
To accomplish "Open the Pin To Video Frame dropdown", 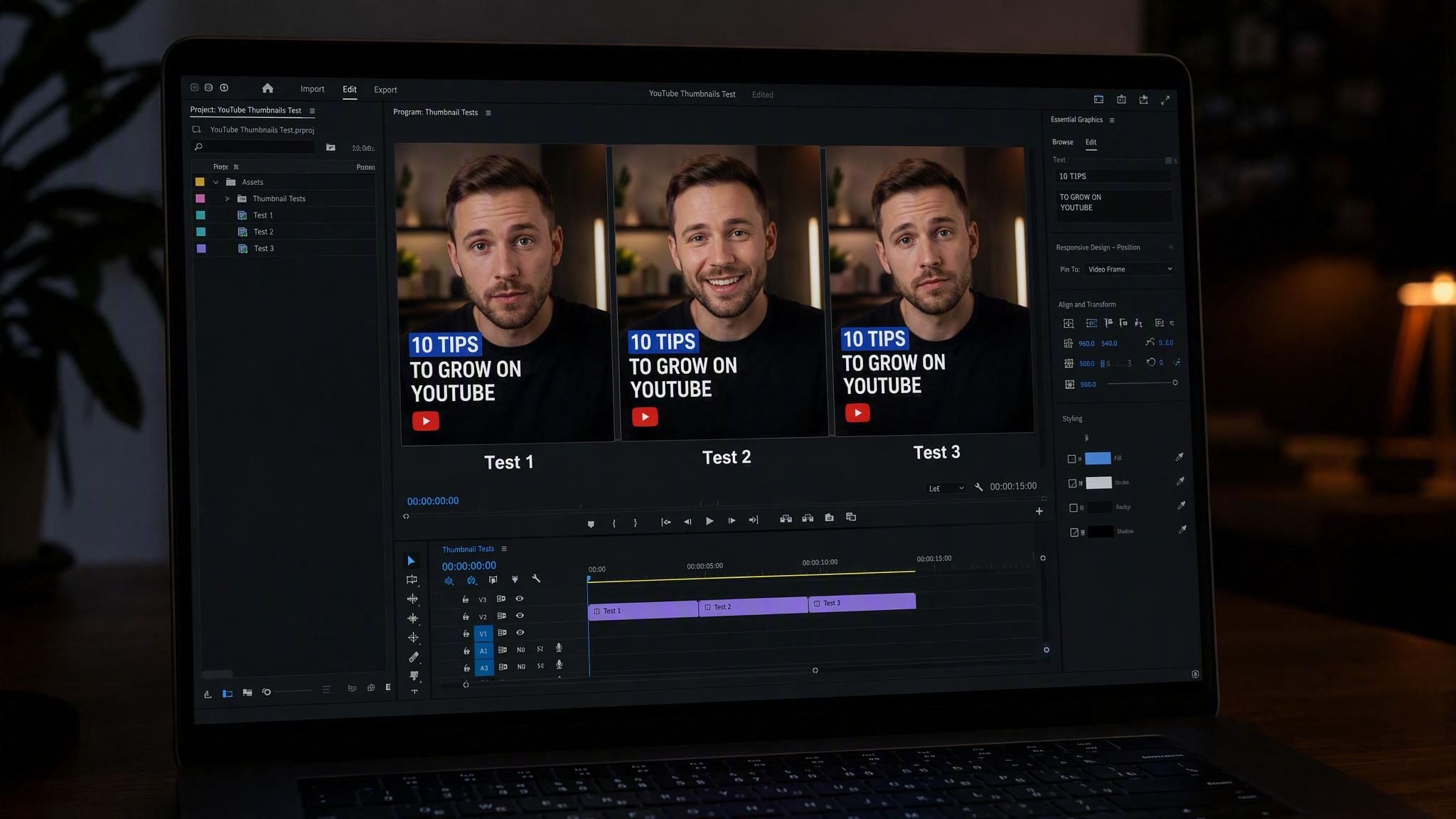I will point(1129,269).
